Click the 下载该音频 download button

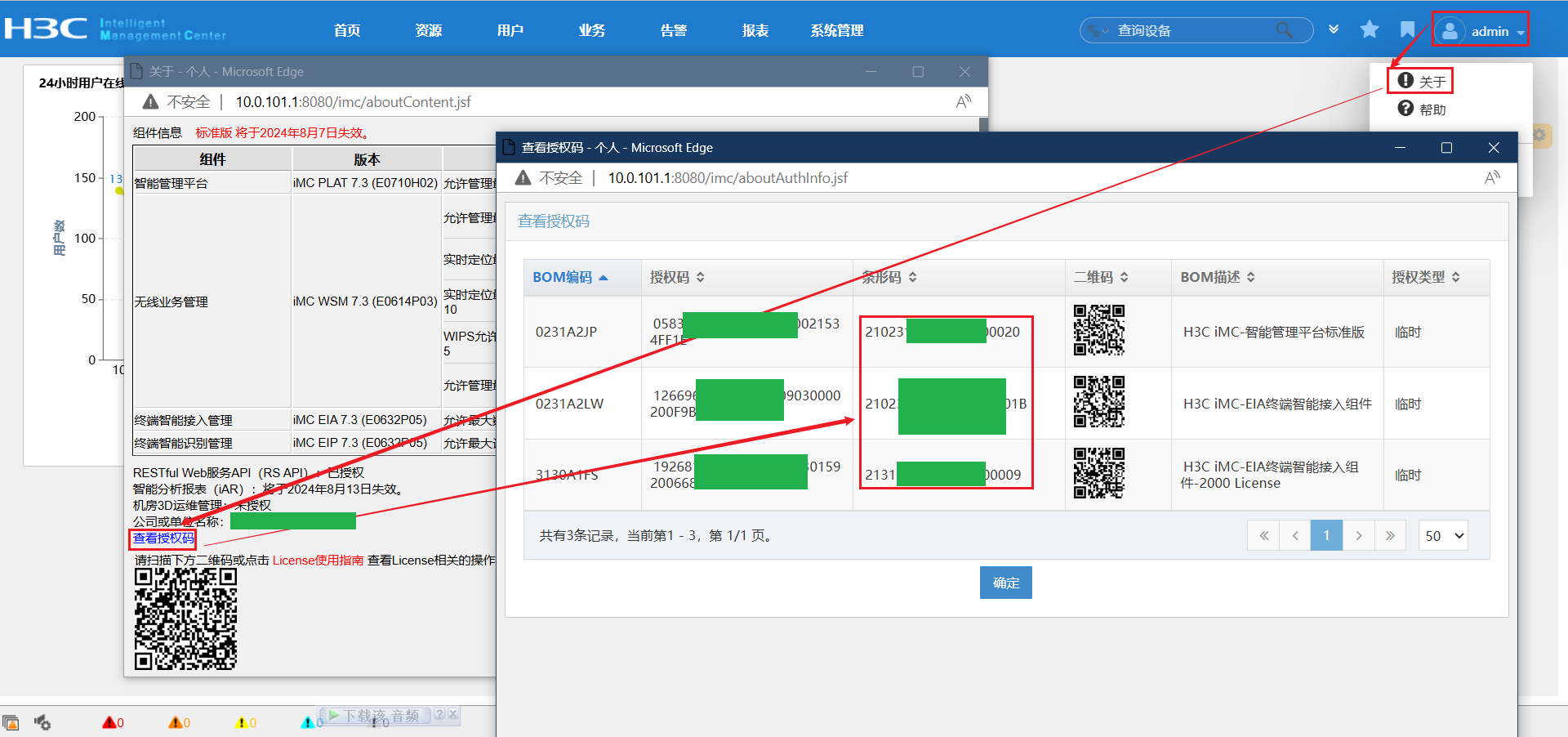coord(374,716)
